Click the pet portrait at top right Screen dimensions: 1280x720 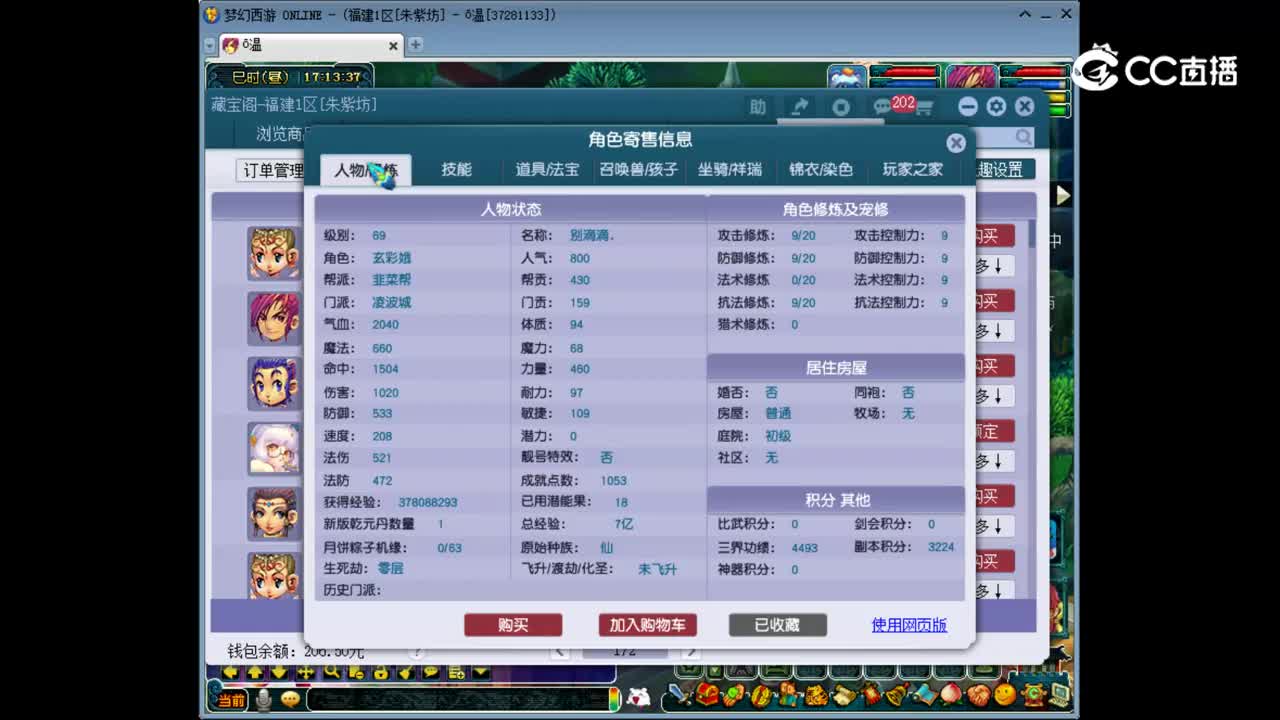pyautogui.click(x=846, y=77)
